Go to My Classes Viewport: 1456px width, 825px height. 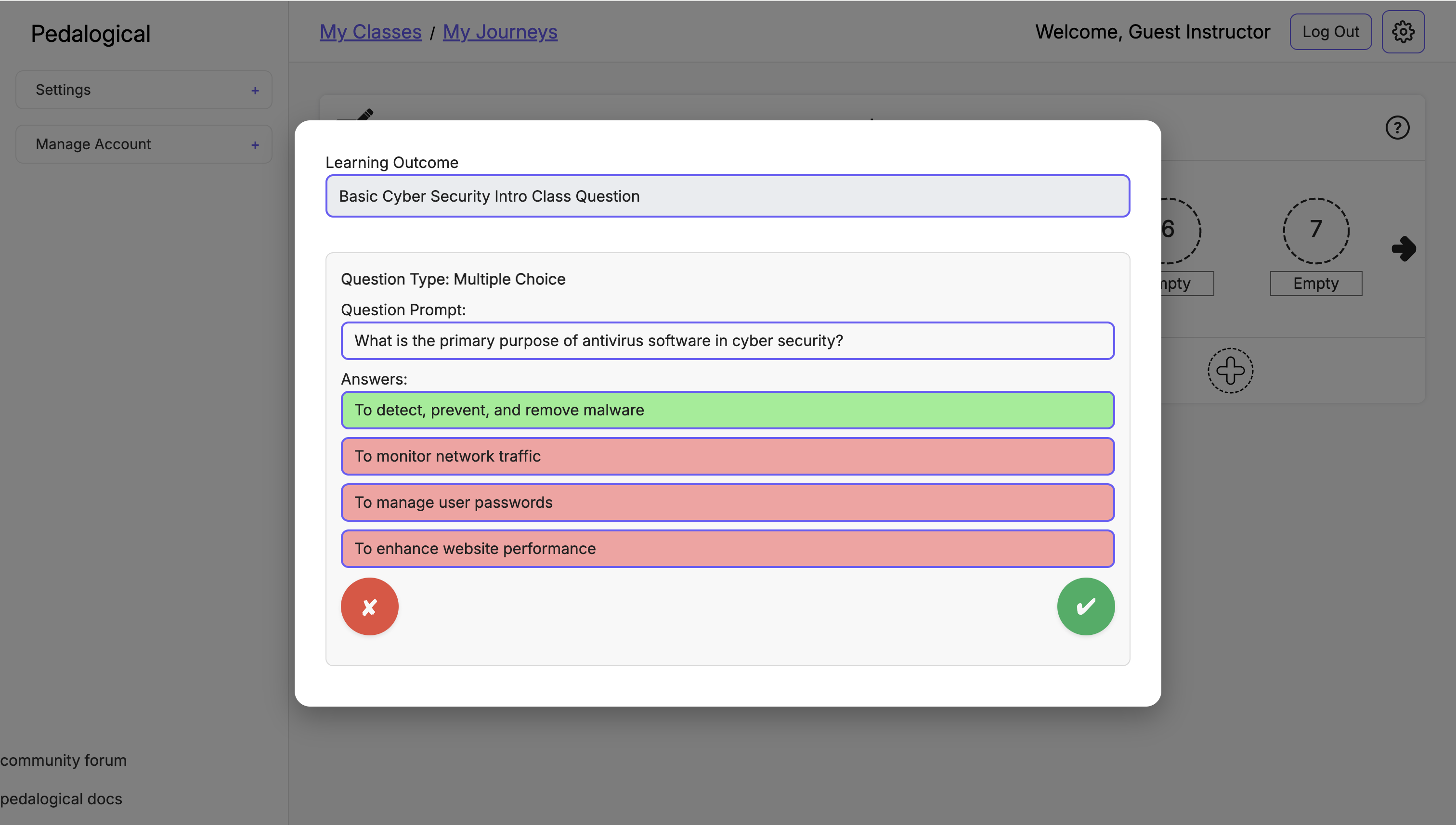(370, 32)
